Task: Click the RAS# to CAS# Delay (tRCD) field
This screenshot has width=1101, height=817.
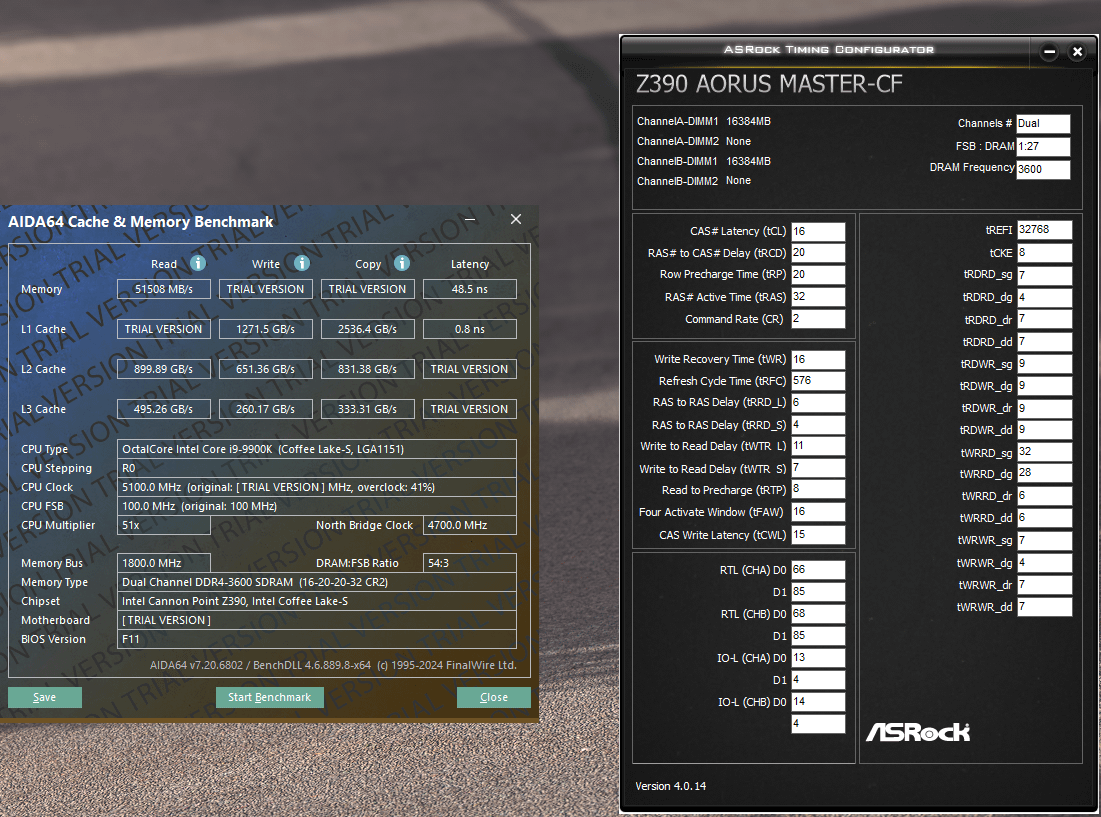Action: [x=818, y=253]
